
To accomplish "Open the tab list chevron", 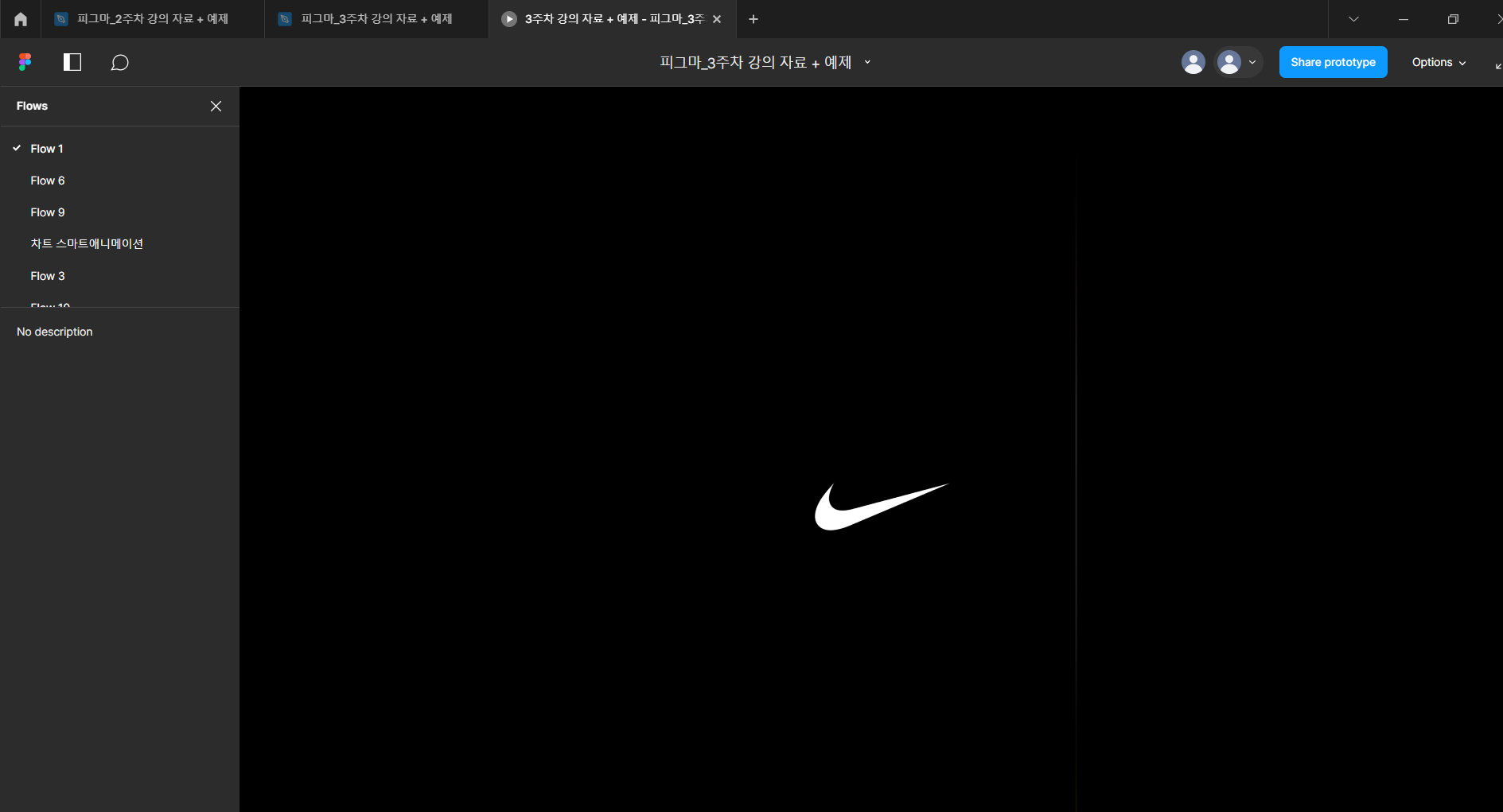I will coord(1353,19).
